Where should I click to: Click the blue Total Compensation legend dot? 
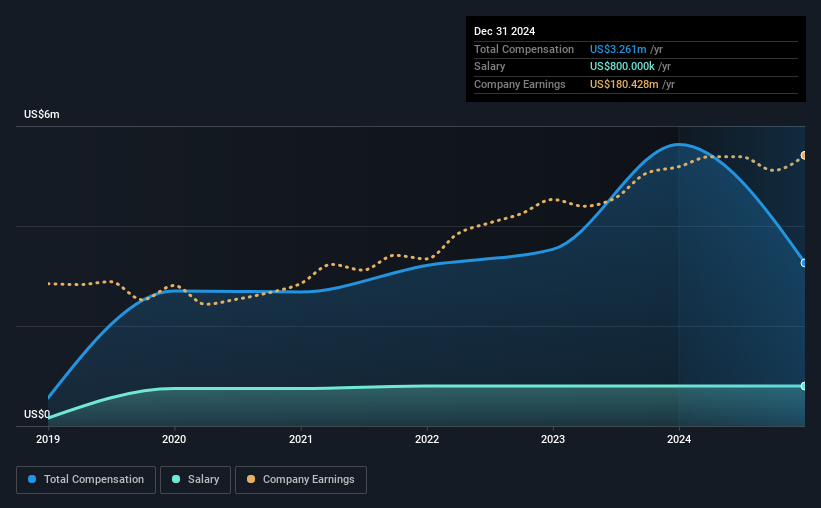(x=32, y=479)
